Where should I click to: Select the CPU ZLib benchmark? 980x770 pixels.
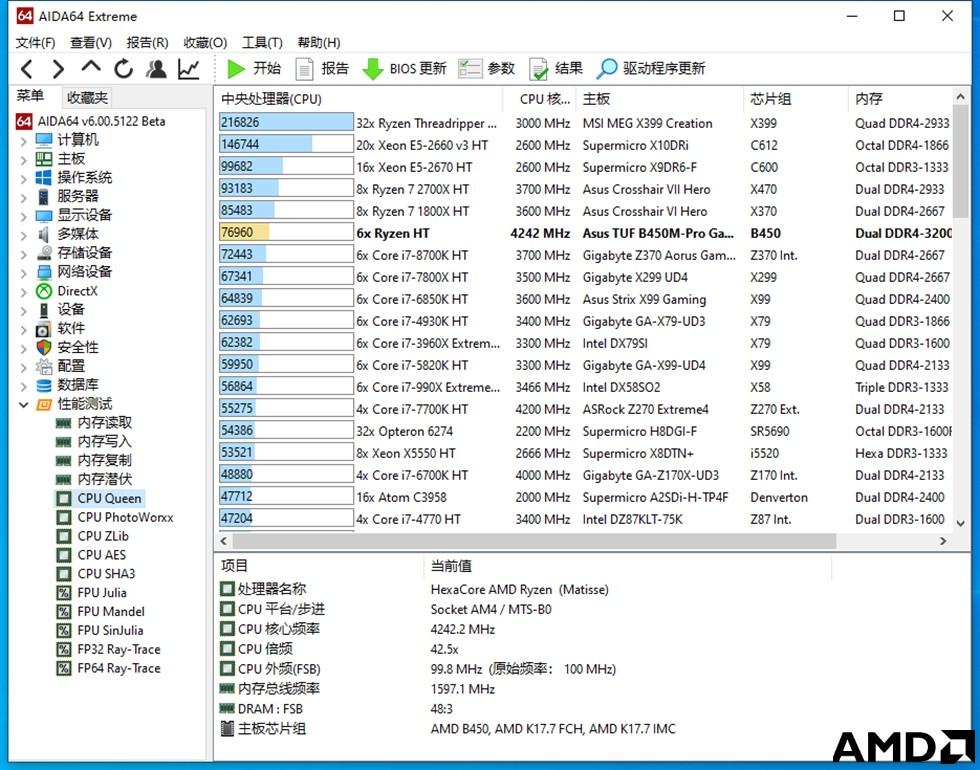(x=92, y=536)
